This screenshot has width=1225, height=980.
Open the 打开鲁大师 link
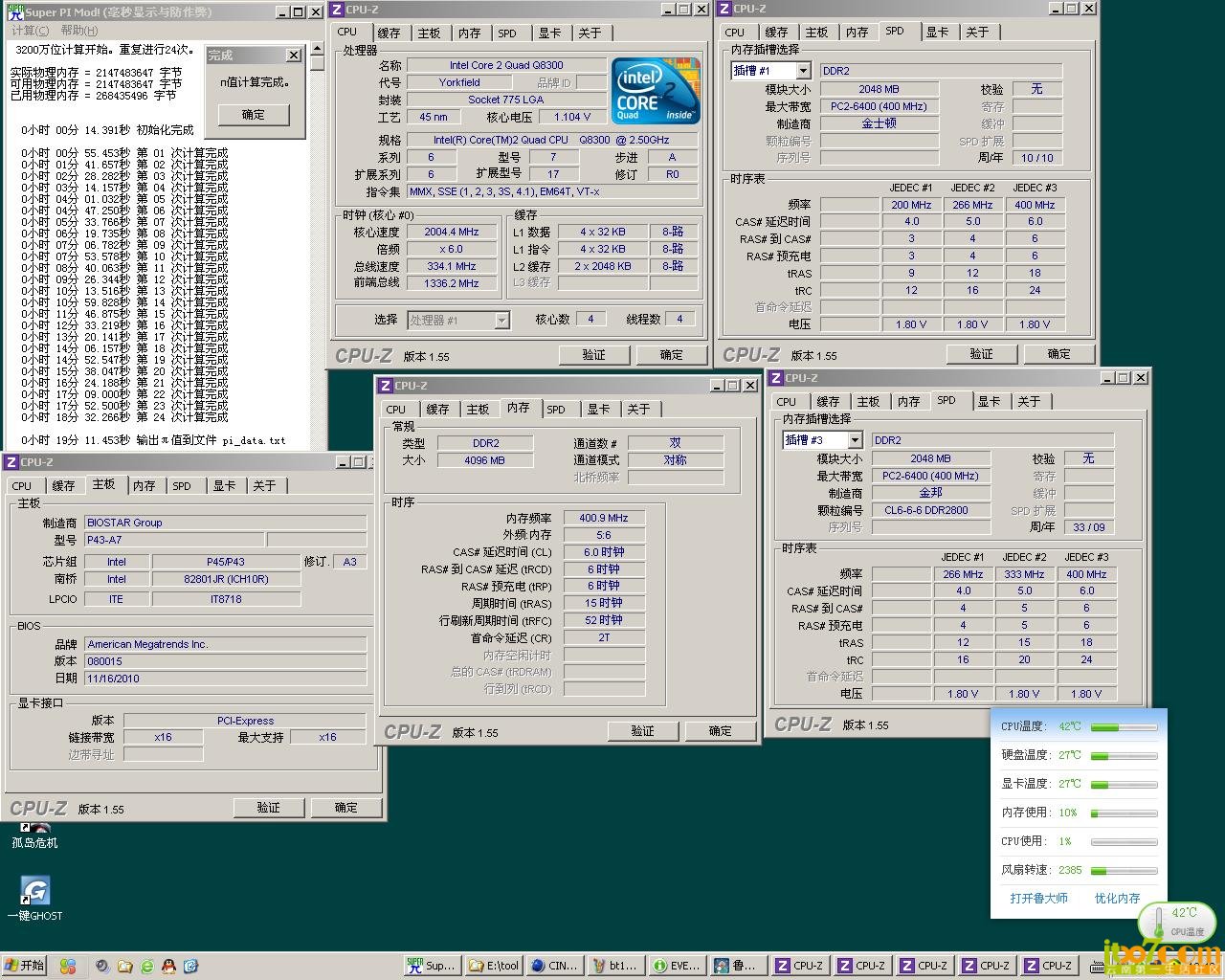[1038, 899]
